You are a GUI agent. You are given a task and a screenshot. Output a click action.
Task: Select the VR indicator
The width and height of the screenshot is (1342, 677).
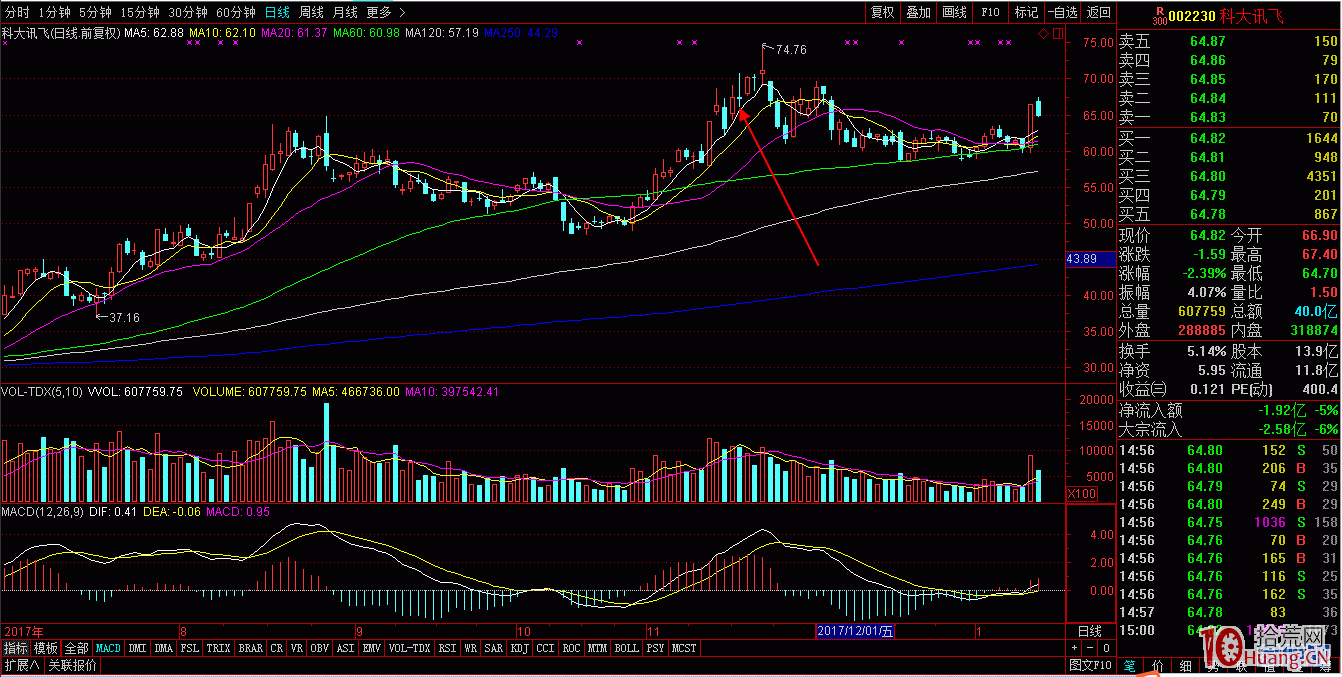coord(297,648)
